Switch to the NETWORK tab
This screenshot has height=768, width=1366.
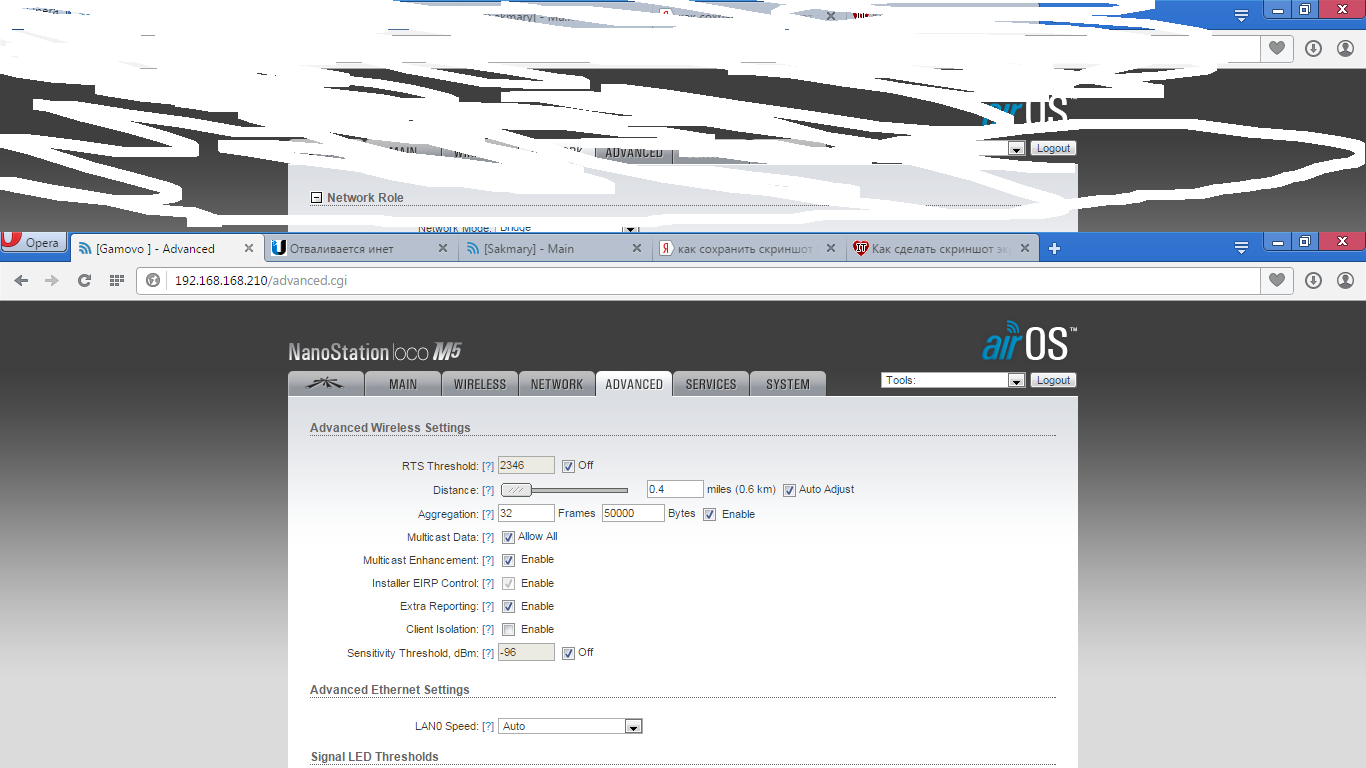click(x=557, y=384)
